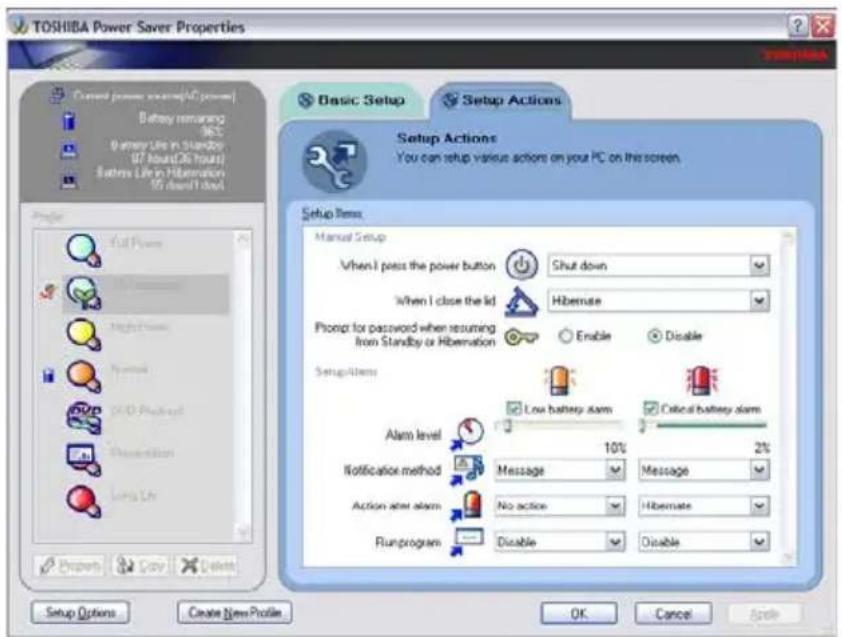
Task: Open critical battery Run program dropdown
Action: [x=704, y=542]
